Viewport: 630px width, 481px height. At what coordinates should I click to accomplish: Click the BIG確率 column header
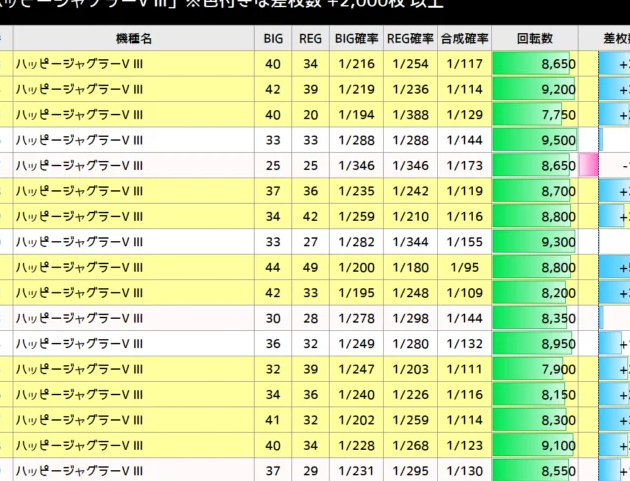point(355,38)
